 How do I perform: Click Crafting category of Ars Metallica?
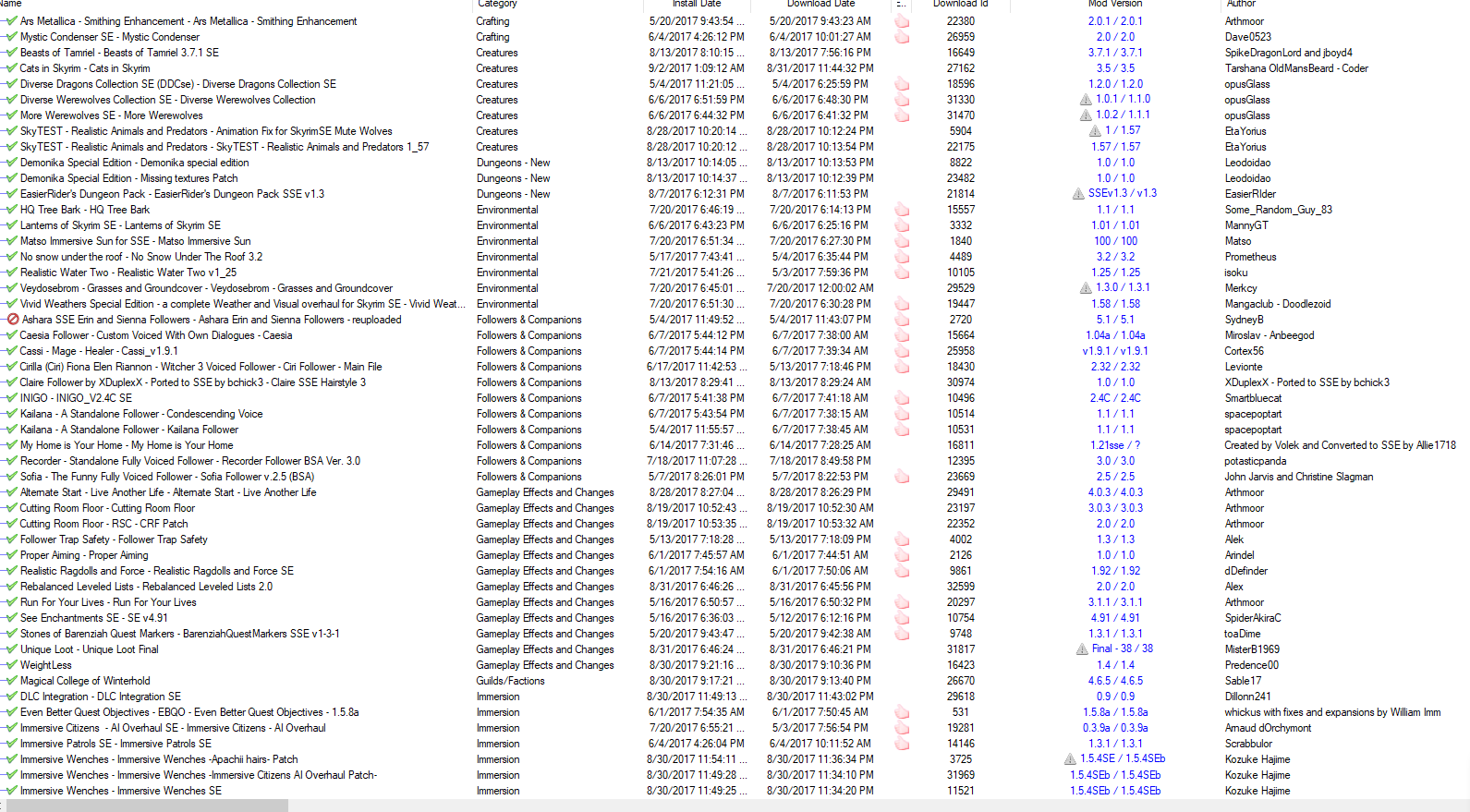click(x=493, y=21)
